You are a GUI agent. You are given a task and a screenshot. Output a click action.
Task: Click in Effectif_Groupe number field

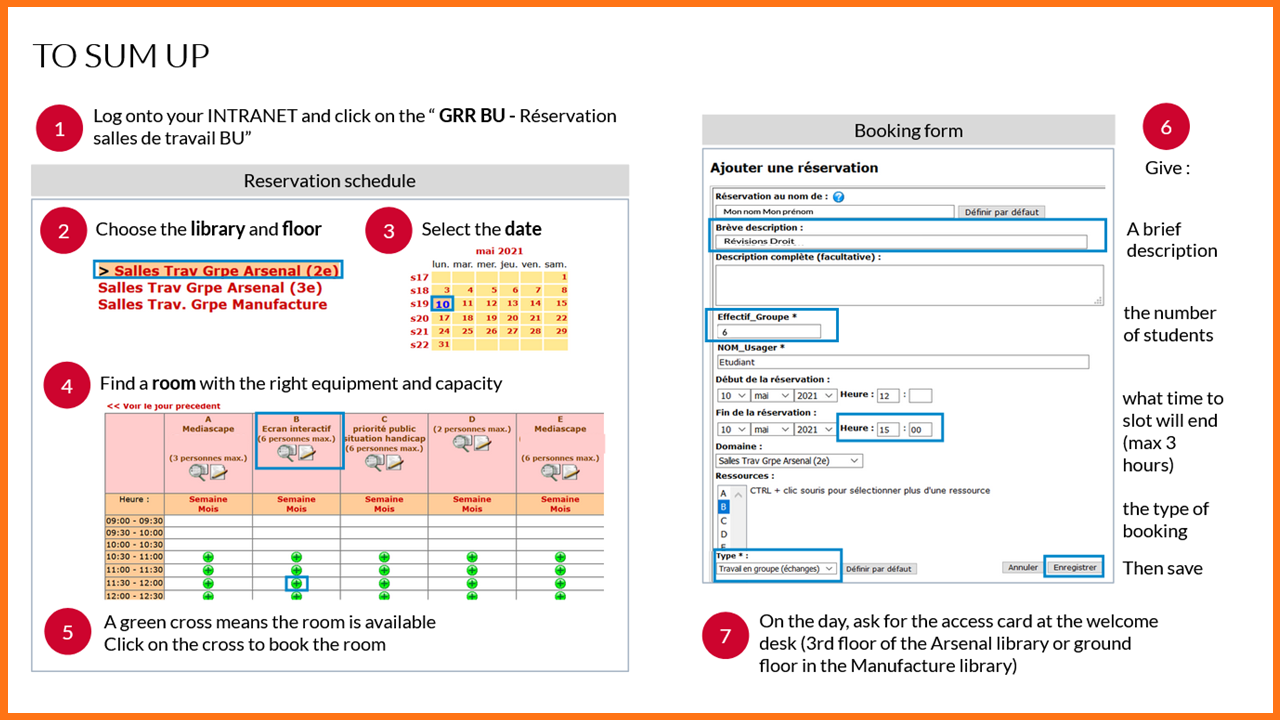(769, 331)
